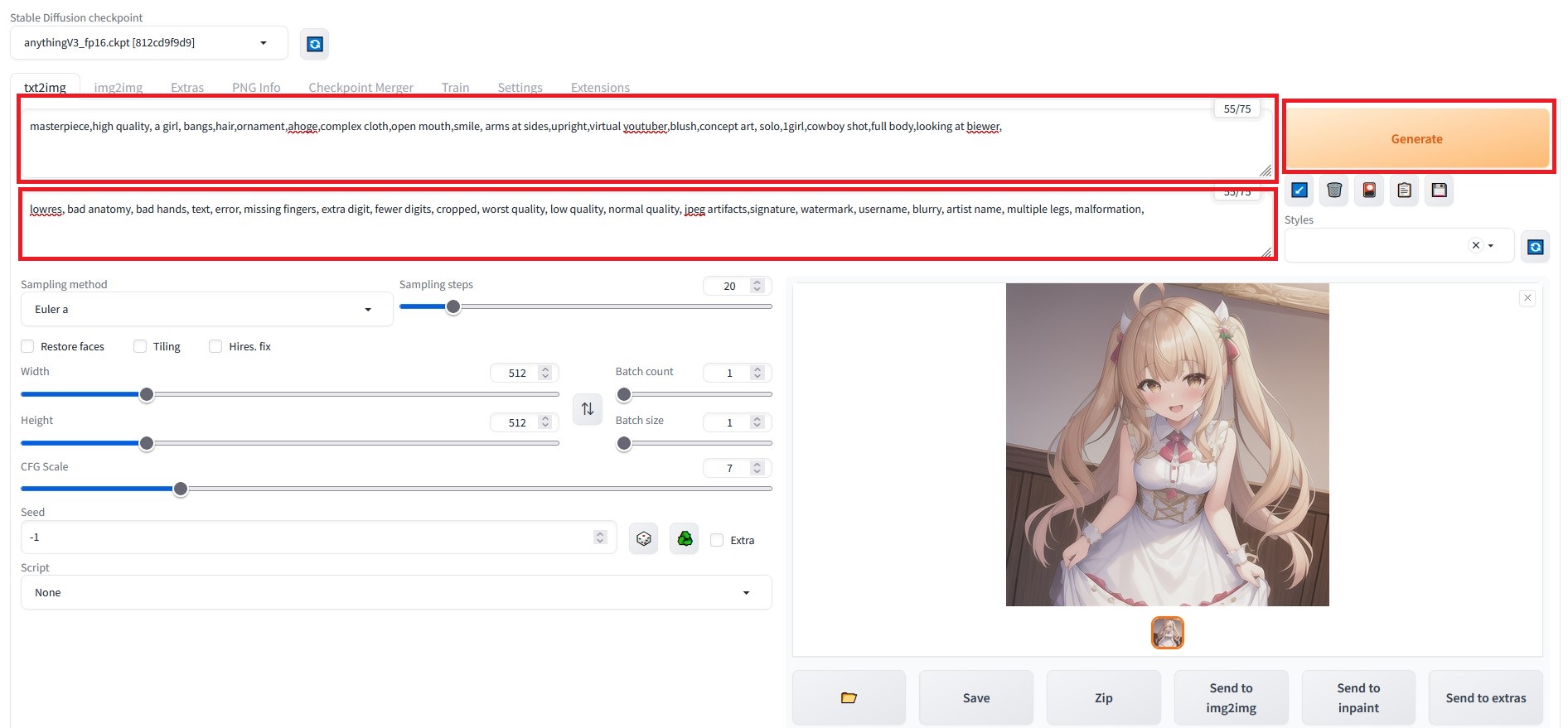Open the checkpoint model dropdown

pos(148,43)
